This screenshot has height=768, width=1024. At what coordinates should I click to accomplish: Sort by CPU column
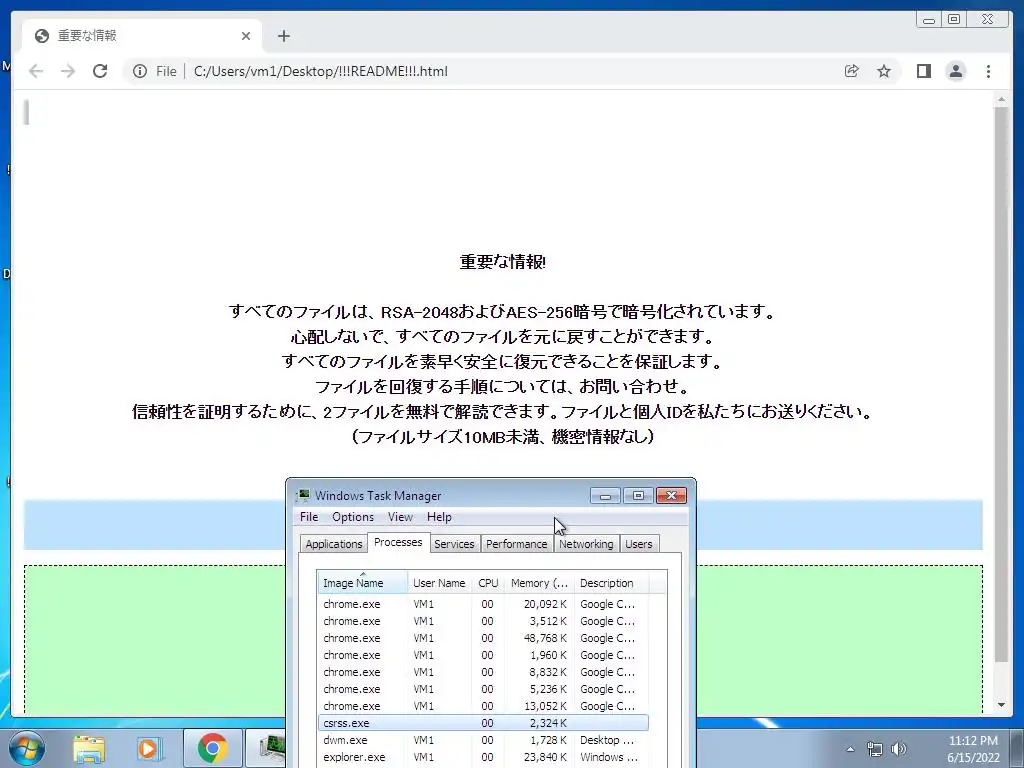488,583
